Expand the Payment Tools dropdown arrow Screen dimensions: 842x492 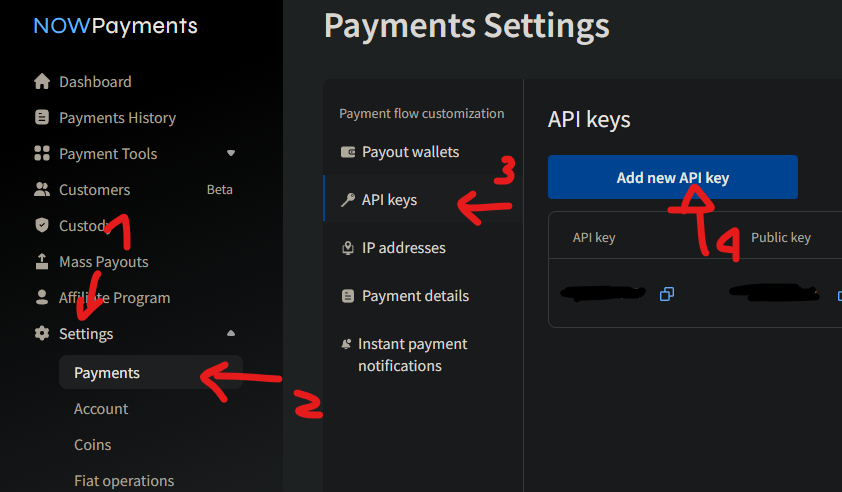pos(231,153)
